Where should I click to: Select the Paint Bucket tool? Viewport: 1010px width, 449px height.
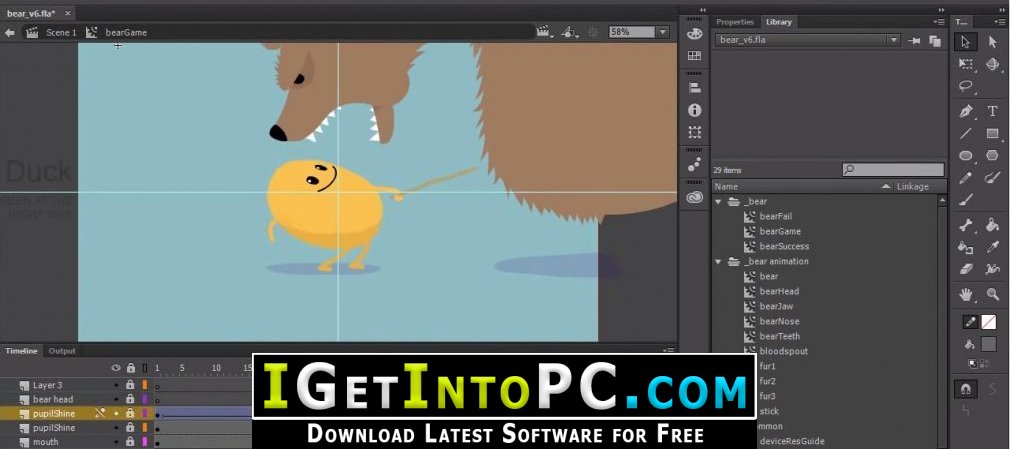pos(992,225)
